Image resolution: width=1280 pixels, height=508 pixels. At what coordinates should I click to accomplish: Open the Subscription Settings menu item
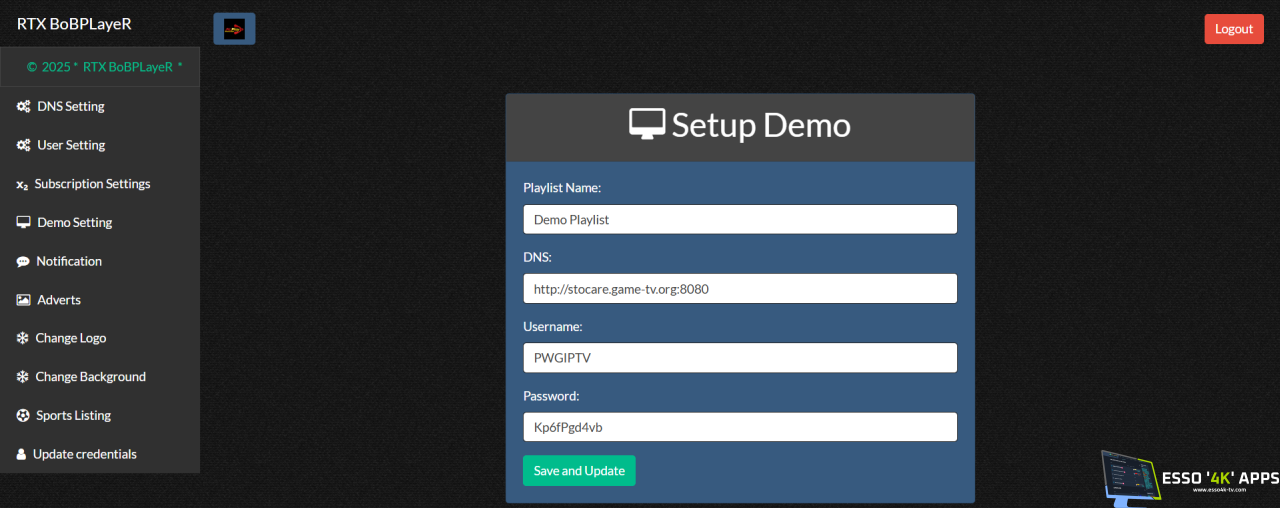92,184
